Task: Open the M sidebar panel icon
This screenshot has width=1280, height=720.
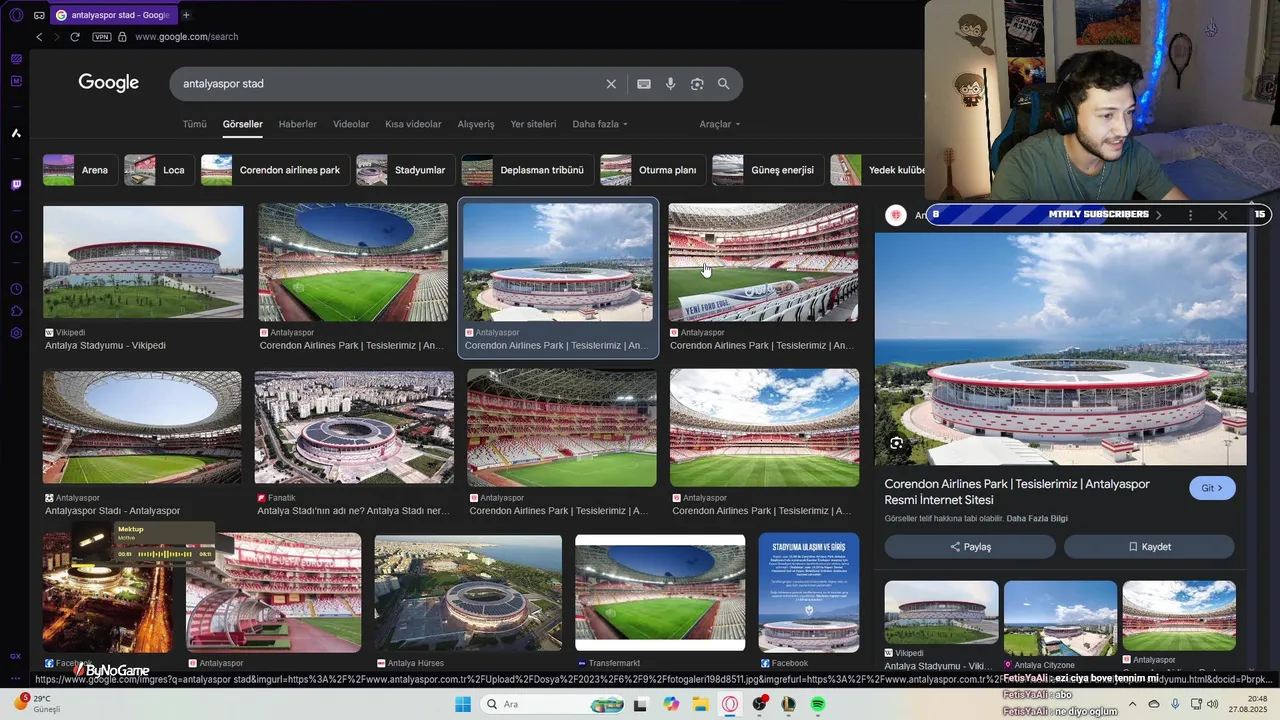Action: click(x=16, y=80)
